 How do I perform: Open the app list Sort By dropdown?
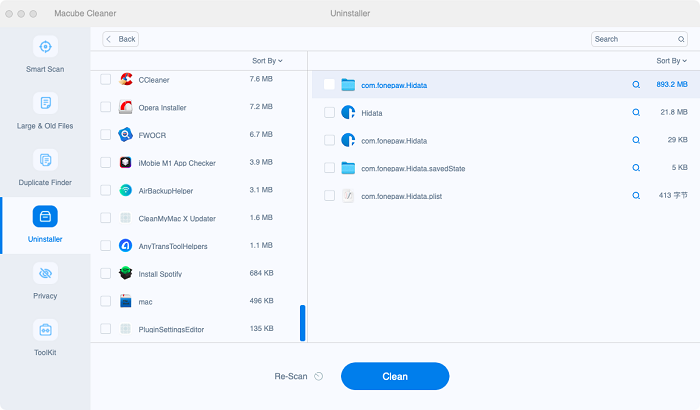[267, 61]
